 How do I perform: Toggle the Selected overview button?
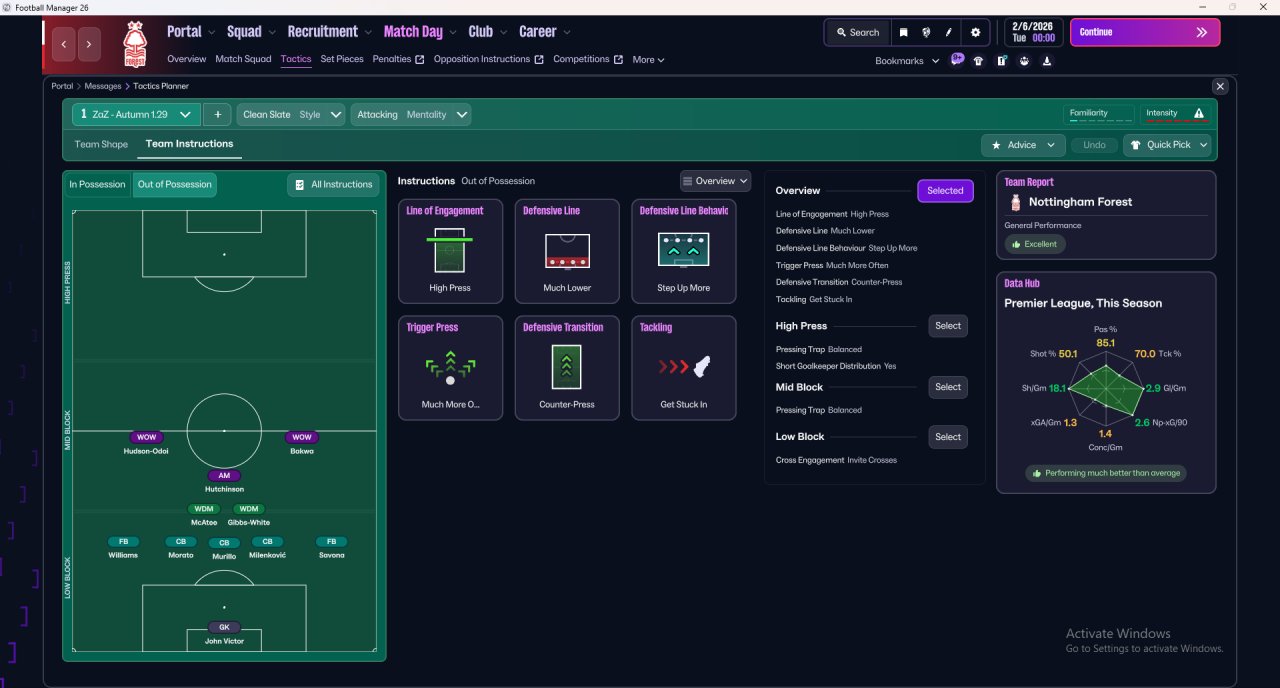[945, 191]
